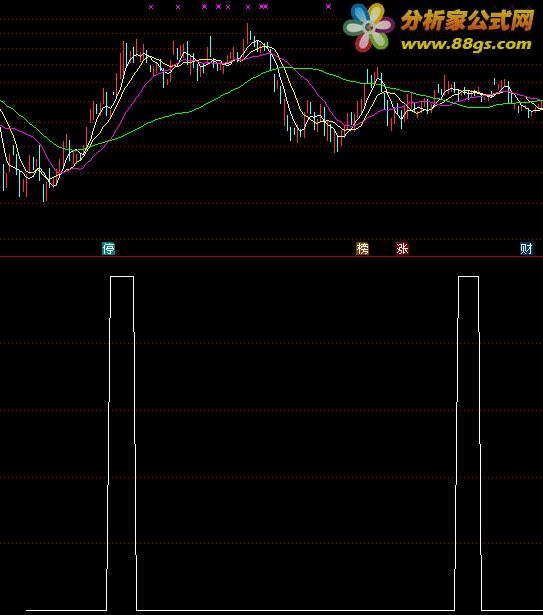The height and width of the screenshot is (615, 543).
Task: Click the left rising edge of first white pulse
Action: pos(109,443)
